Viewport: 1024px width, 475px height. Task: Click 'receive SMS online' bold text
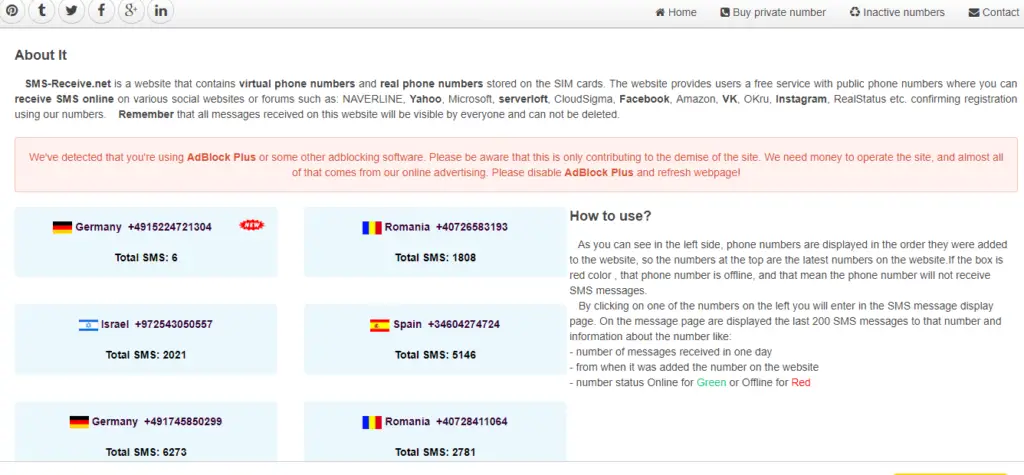point(64,99)
